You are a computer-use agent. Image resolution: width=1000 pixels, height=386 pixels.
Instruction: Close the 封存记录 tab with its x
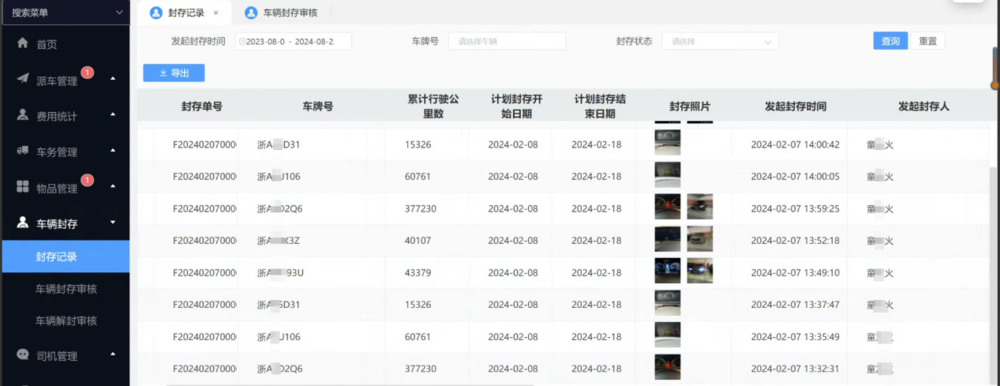(216, 13)
